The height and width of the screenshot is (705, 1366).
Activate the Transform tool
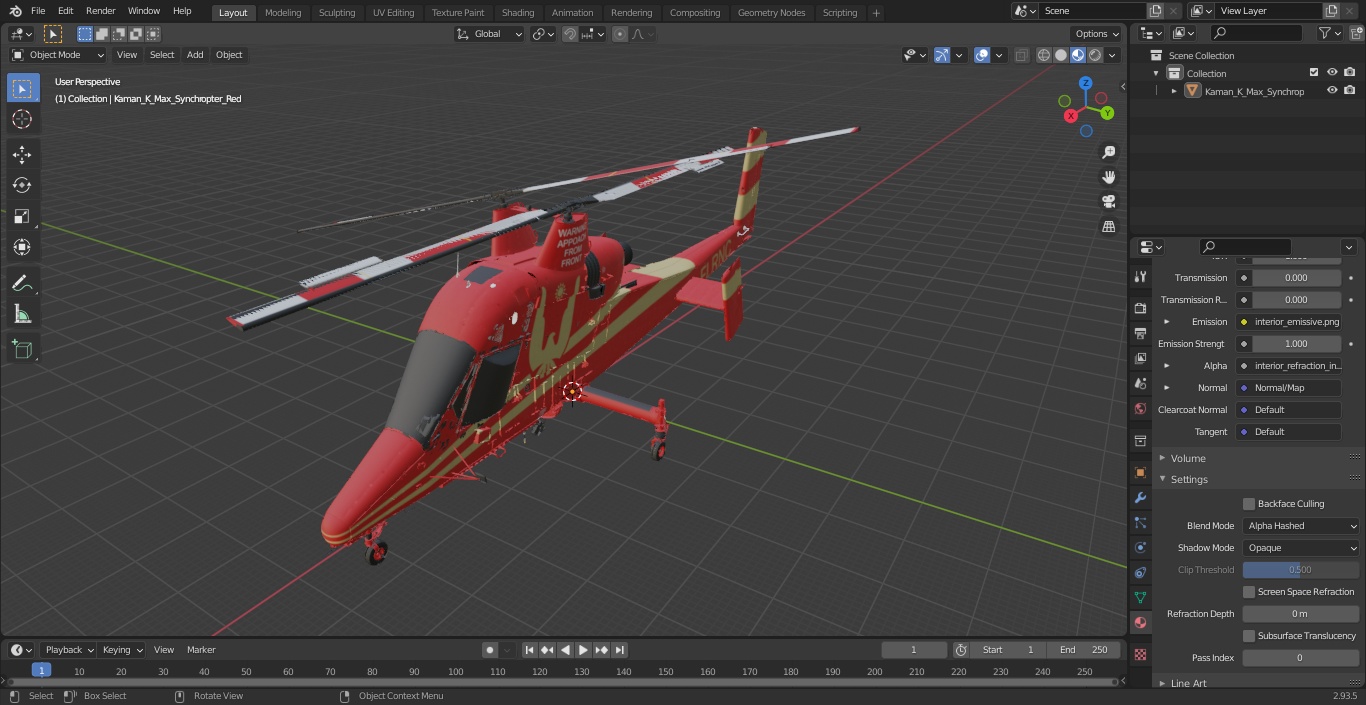tap(22, 247)
